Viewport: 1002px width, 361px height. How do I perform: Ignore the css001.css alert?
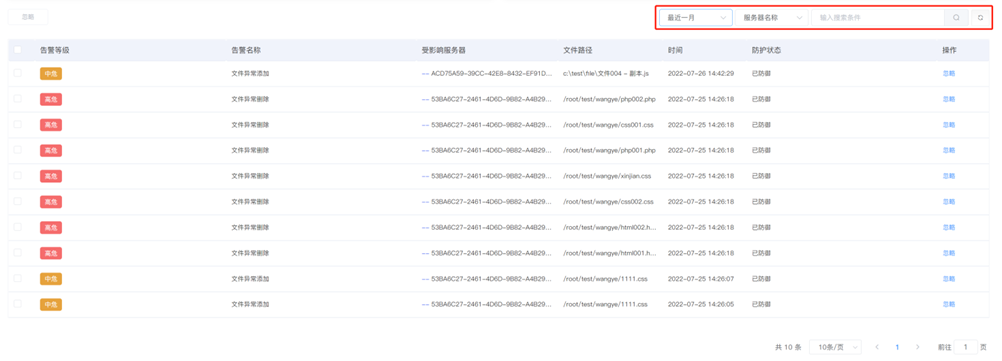(949, 125)
